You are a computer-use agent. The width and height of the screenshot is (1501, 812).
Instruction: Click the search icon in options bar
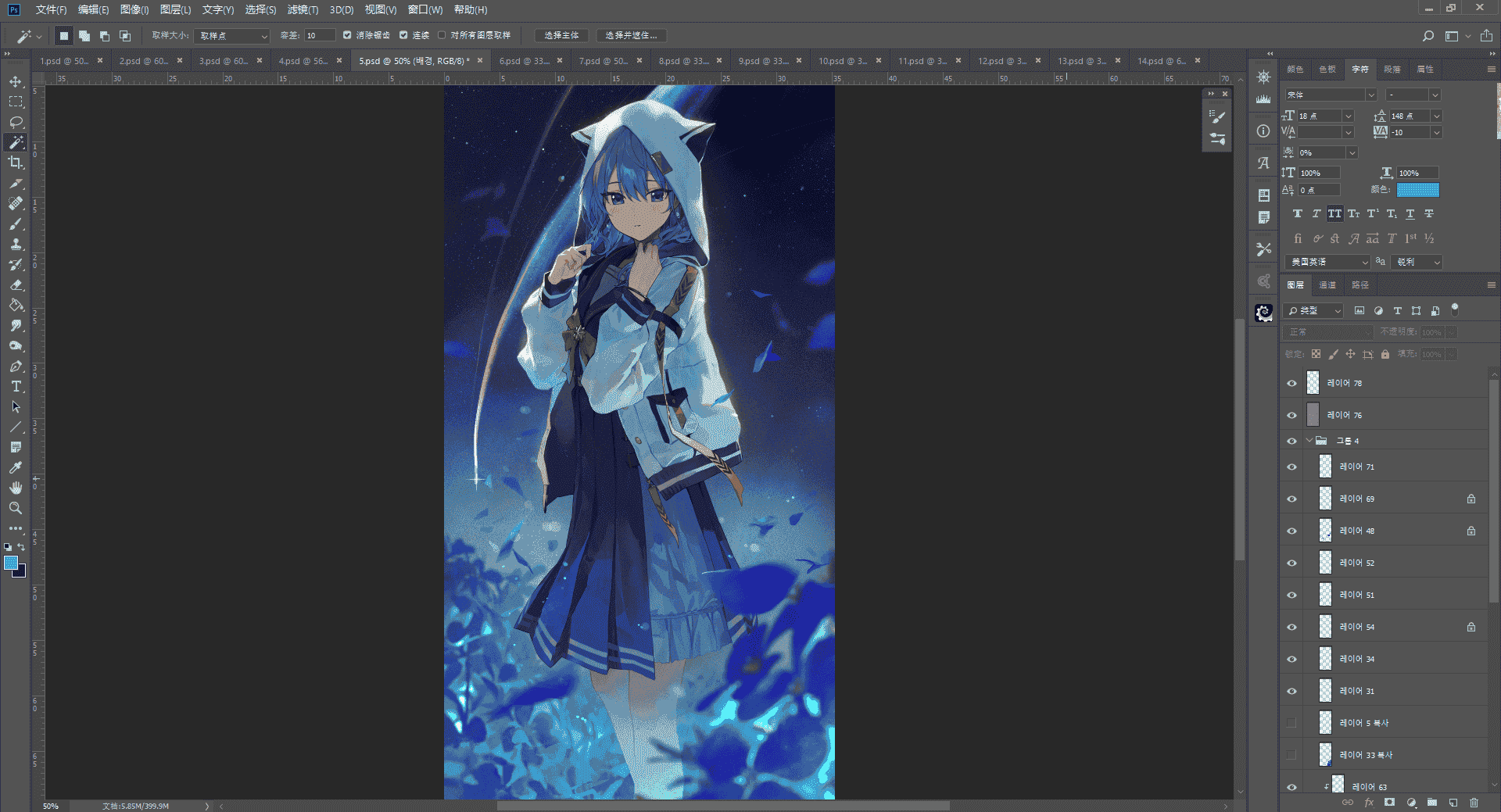pos(1428,36)
